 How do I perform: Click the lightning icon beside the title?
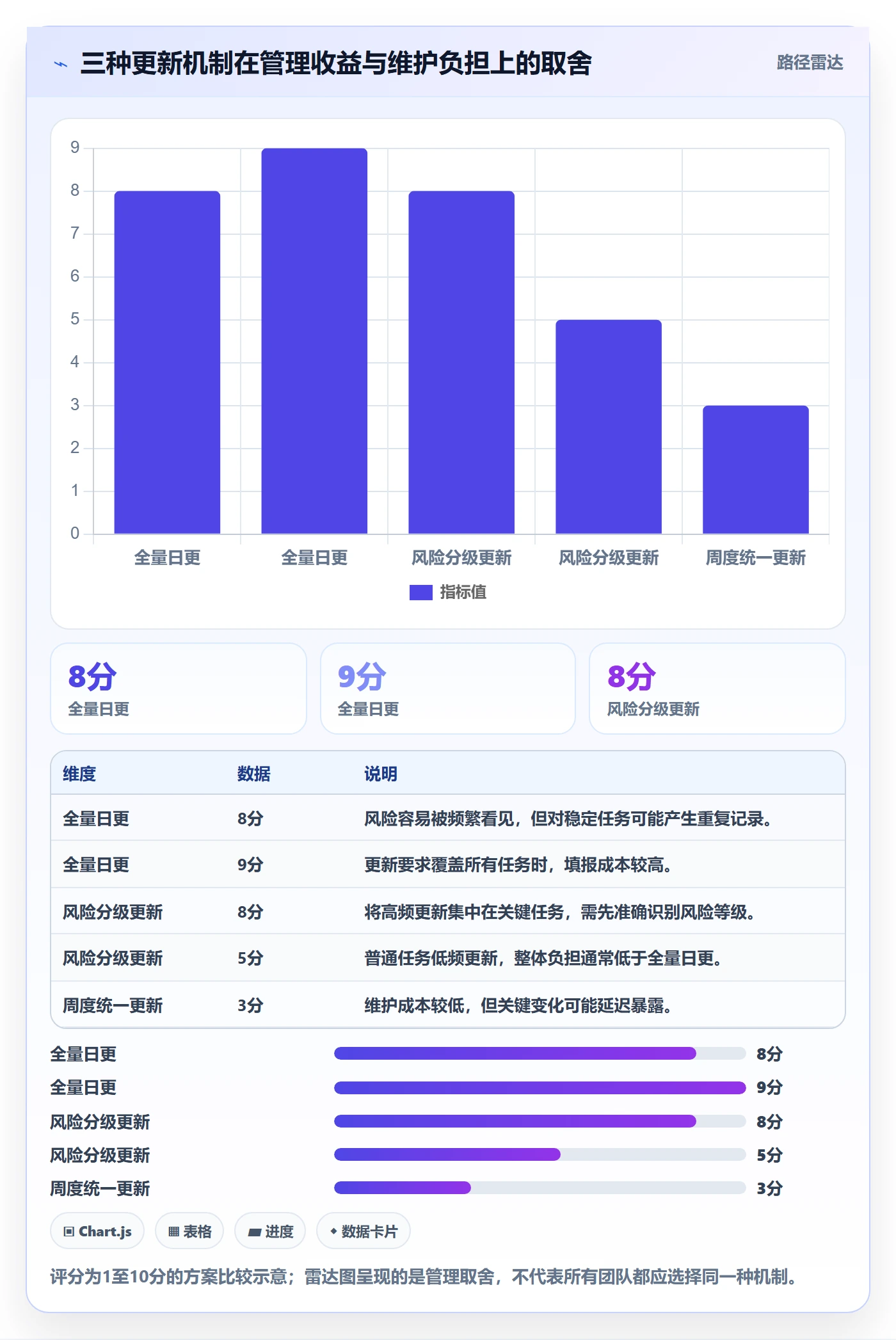tap(61, 64)
